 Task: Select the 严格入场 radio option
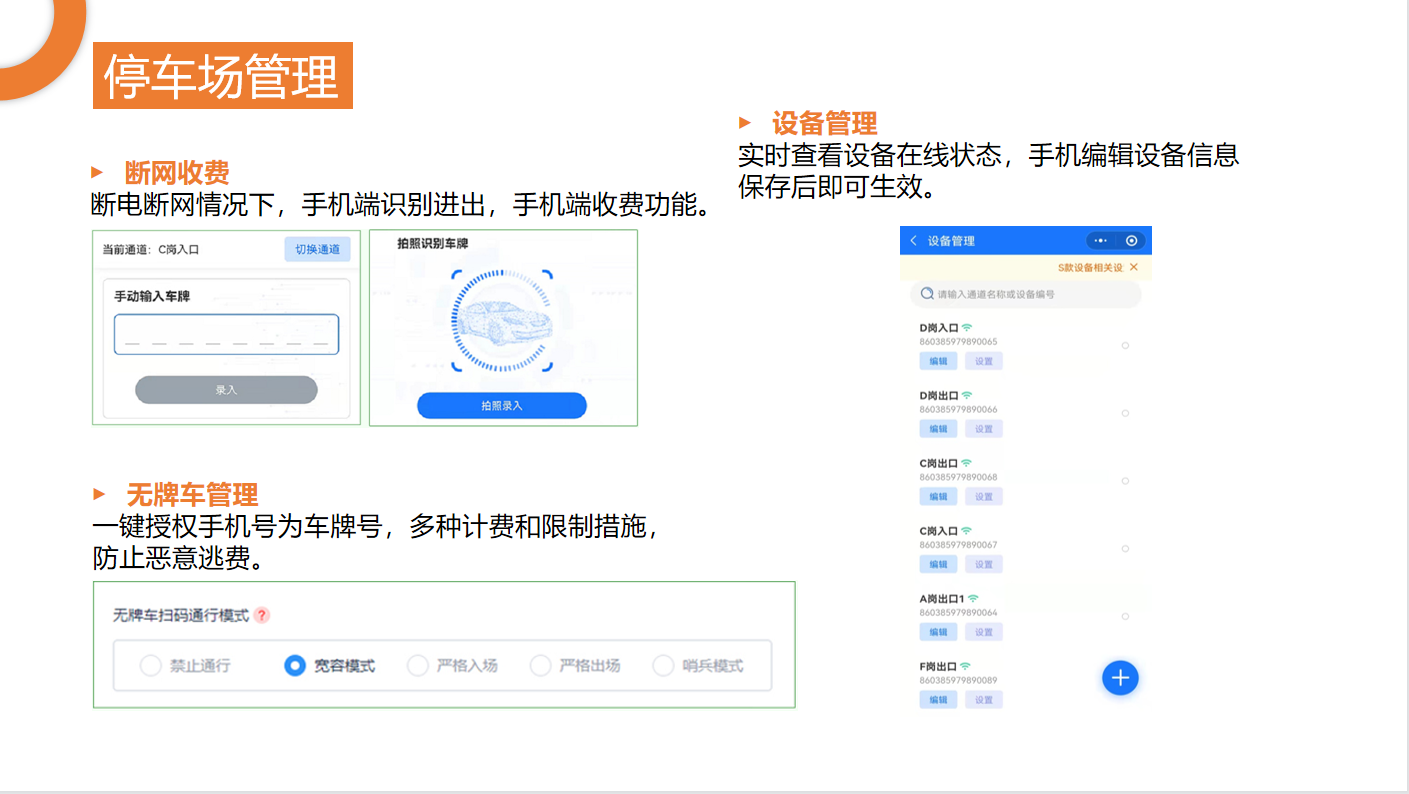418,666
